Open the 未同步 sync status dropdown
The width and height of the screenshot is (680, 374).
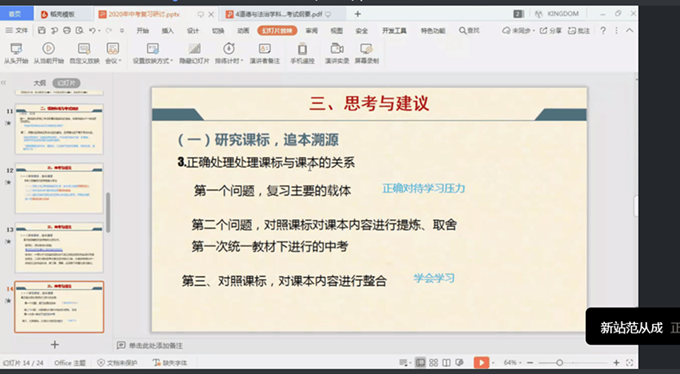click(x=518, y=30)
